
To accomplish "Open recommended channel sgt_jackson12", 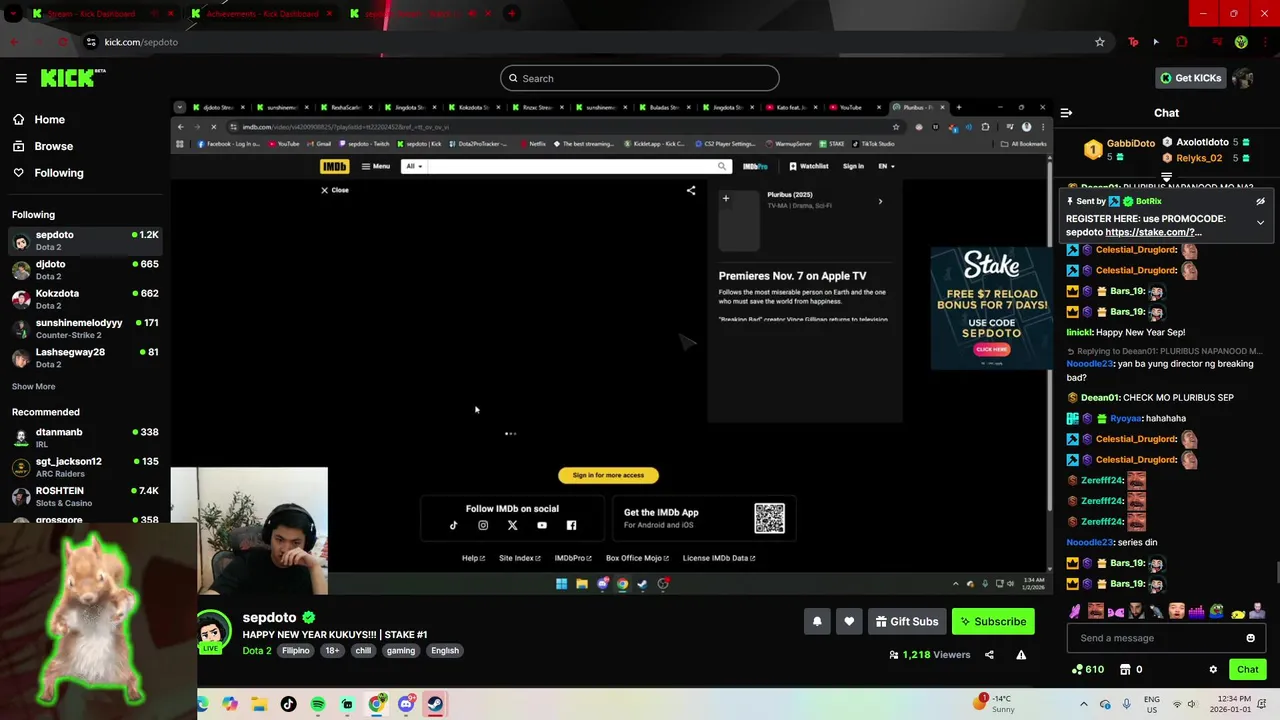I will 85,466.
